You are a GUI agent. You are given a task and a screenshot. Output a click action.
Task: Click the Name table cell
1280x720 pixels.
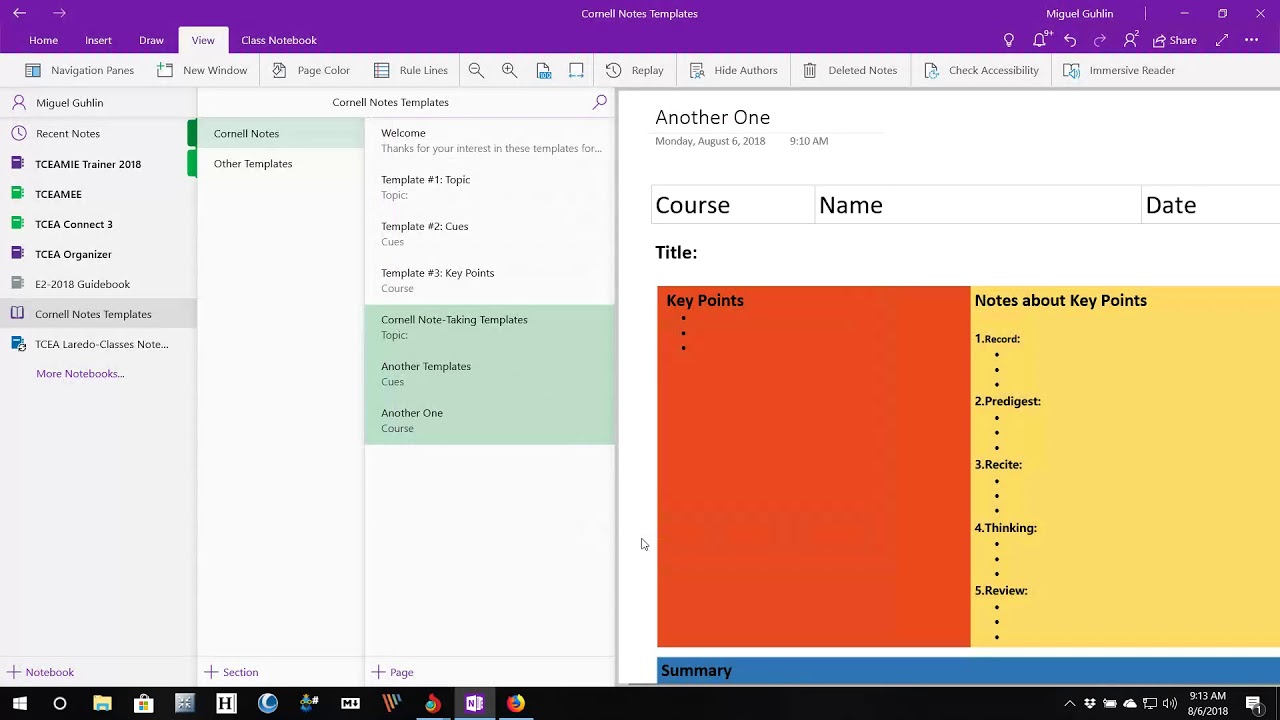click(978, 205)
